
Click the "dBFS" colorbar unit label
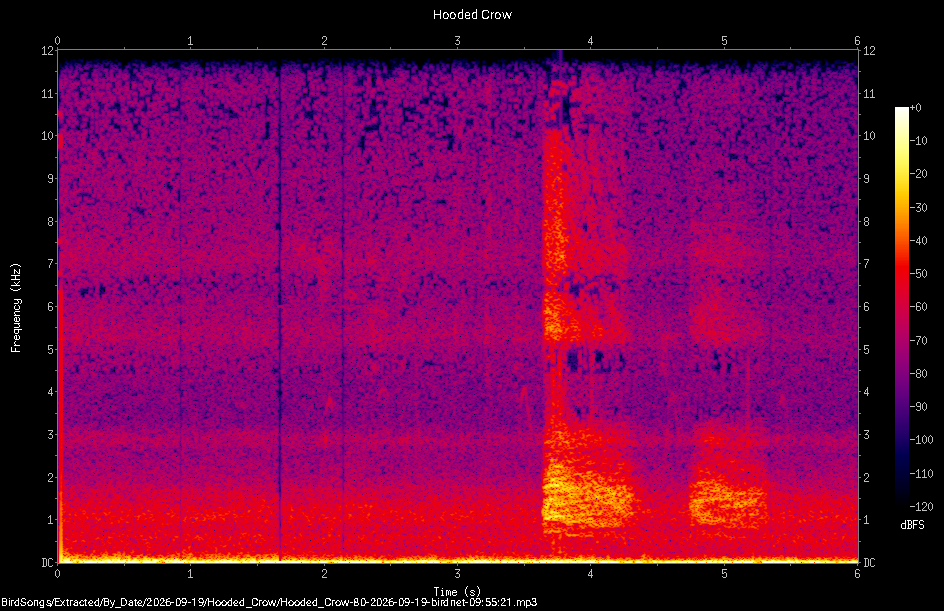(x=912, y=525)
